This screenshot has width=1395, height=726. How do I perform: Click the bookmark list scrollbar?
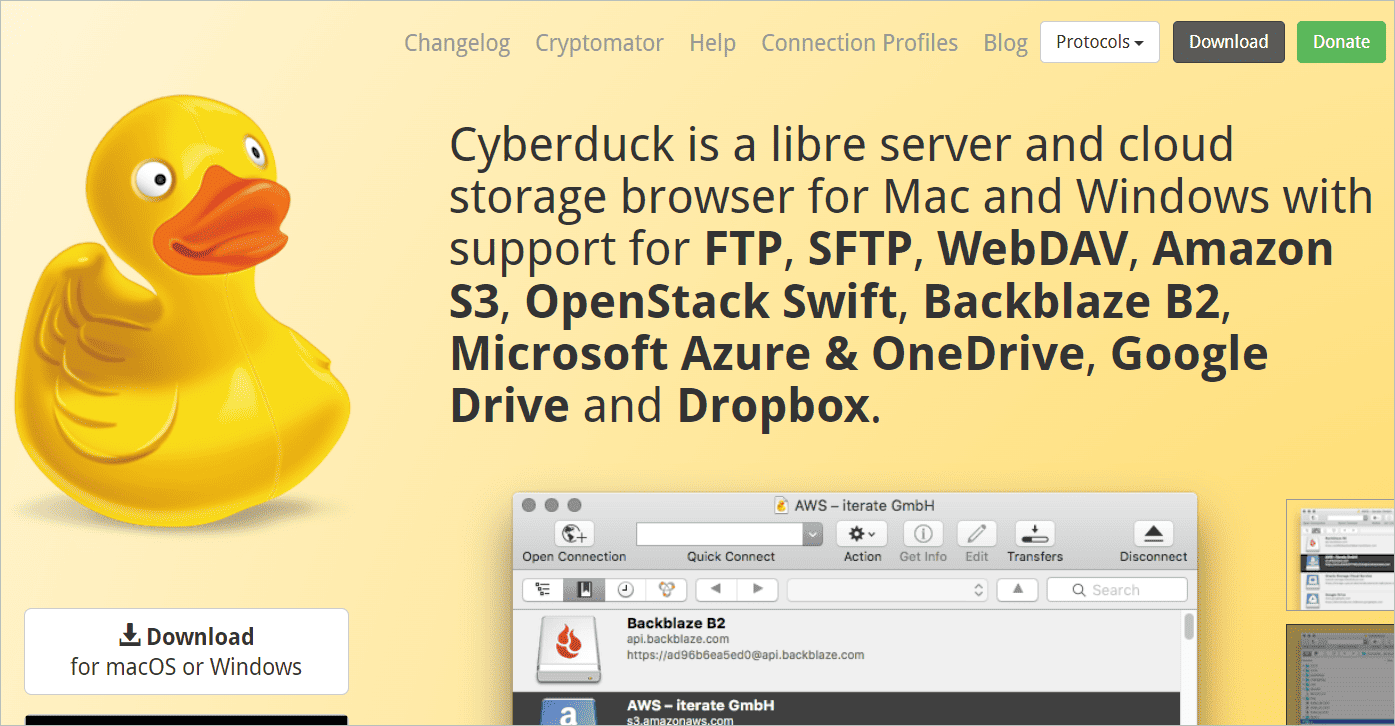pyautogui.click(x=1189, y=626)
